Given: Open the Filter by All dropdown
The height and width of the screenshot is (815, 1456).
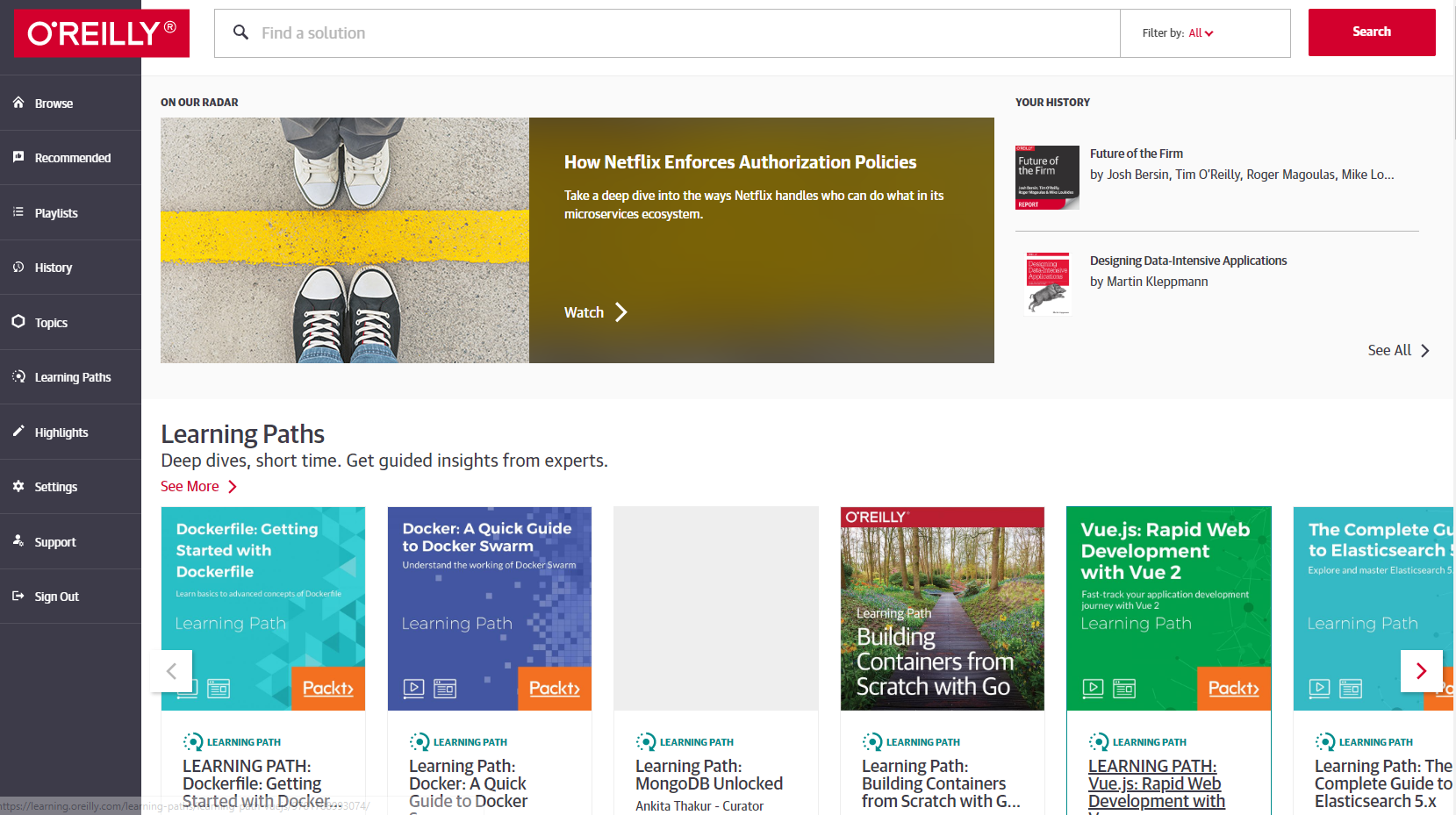Looking at the screenshot, I should click(x=1201, y=33).
